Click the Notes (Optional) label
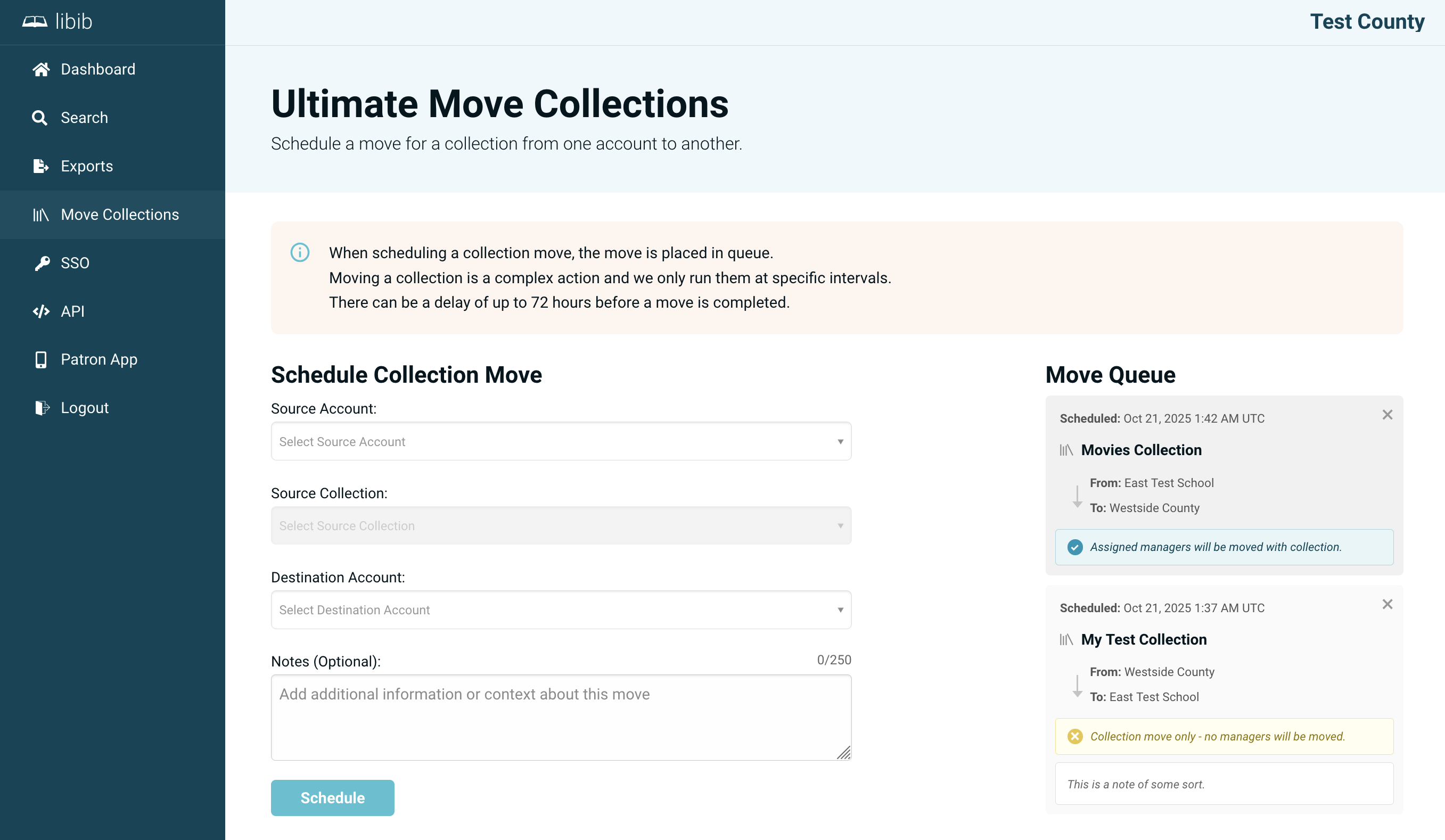1445x840 pixels. (x=326, y=662)
